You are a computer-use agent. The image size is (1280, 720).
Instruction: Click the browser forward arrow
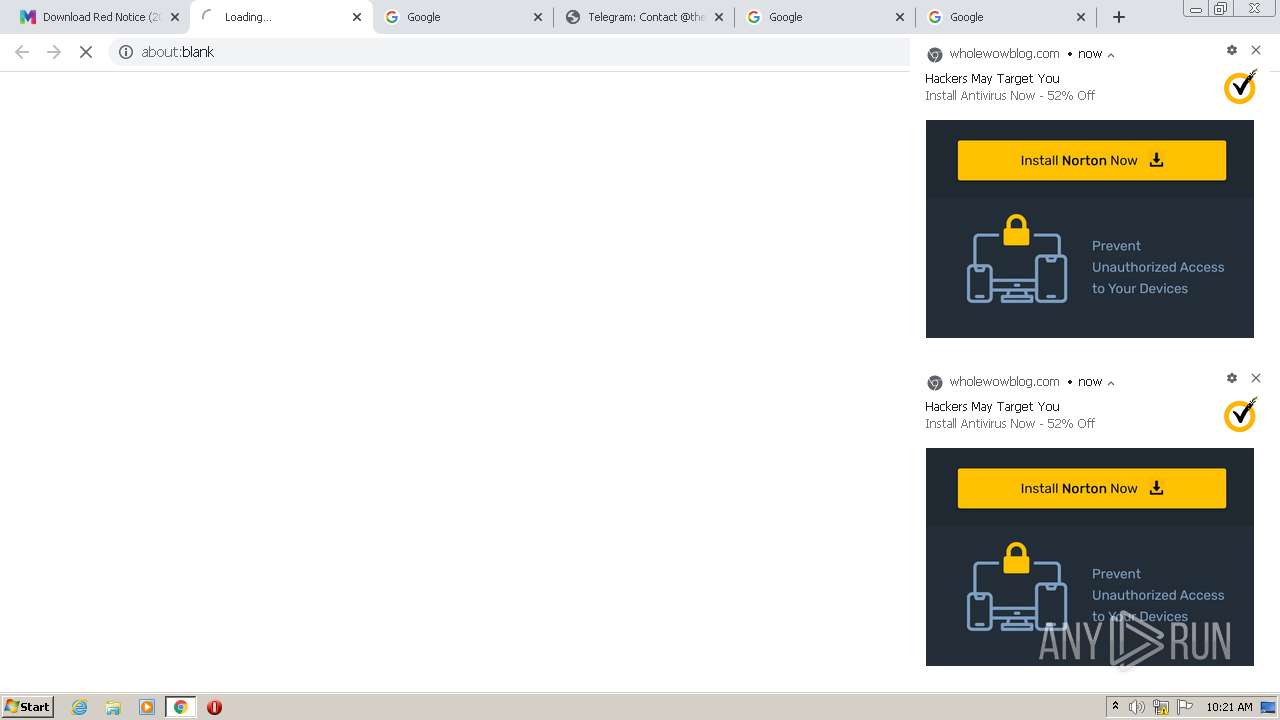54,52
